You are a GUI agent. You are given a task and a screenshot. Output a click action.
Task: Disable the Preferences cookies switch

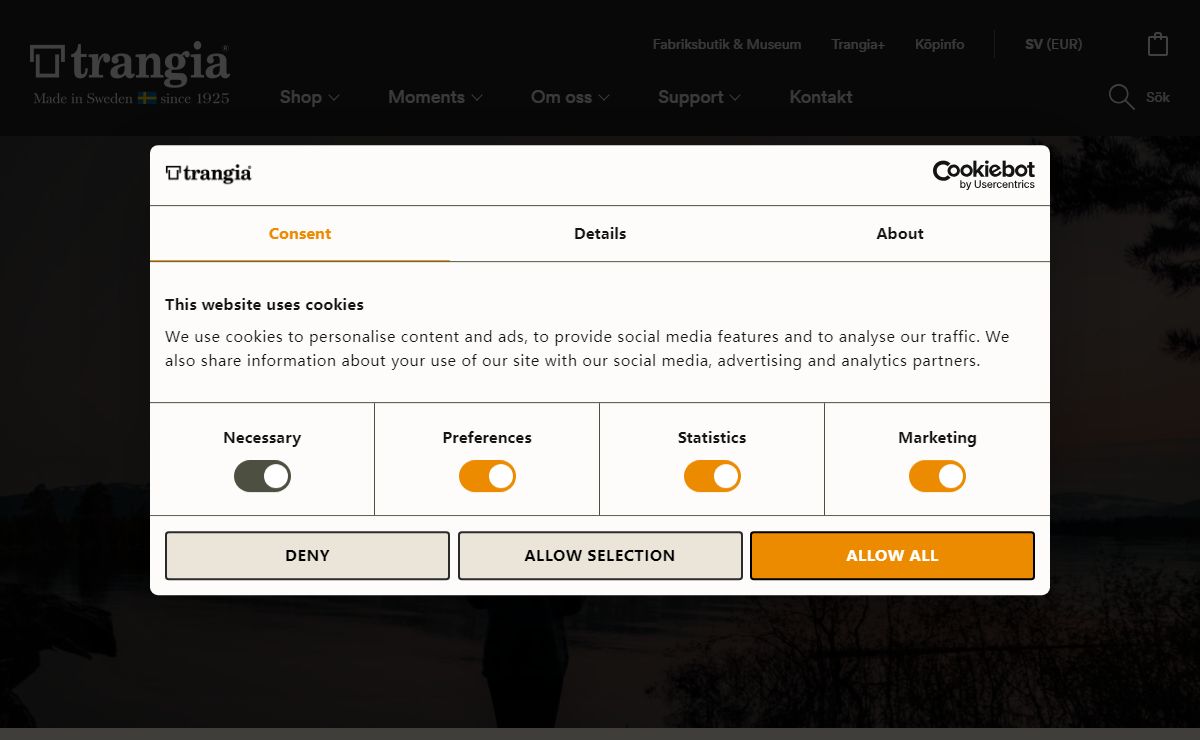point(487,476)
